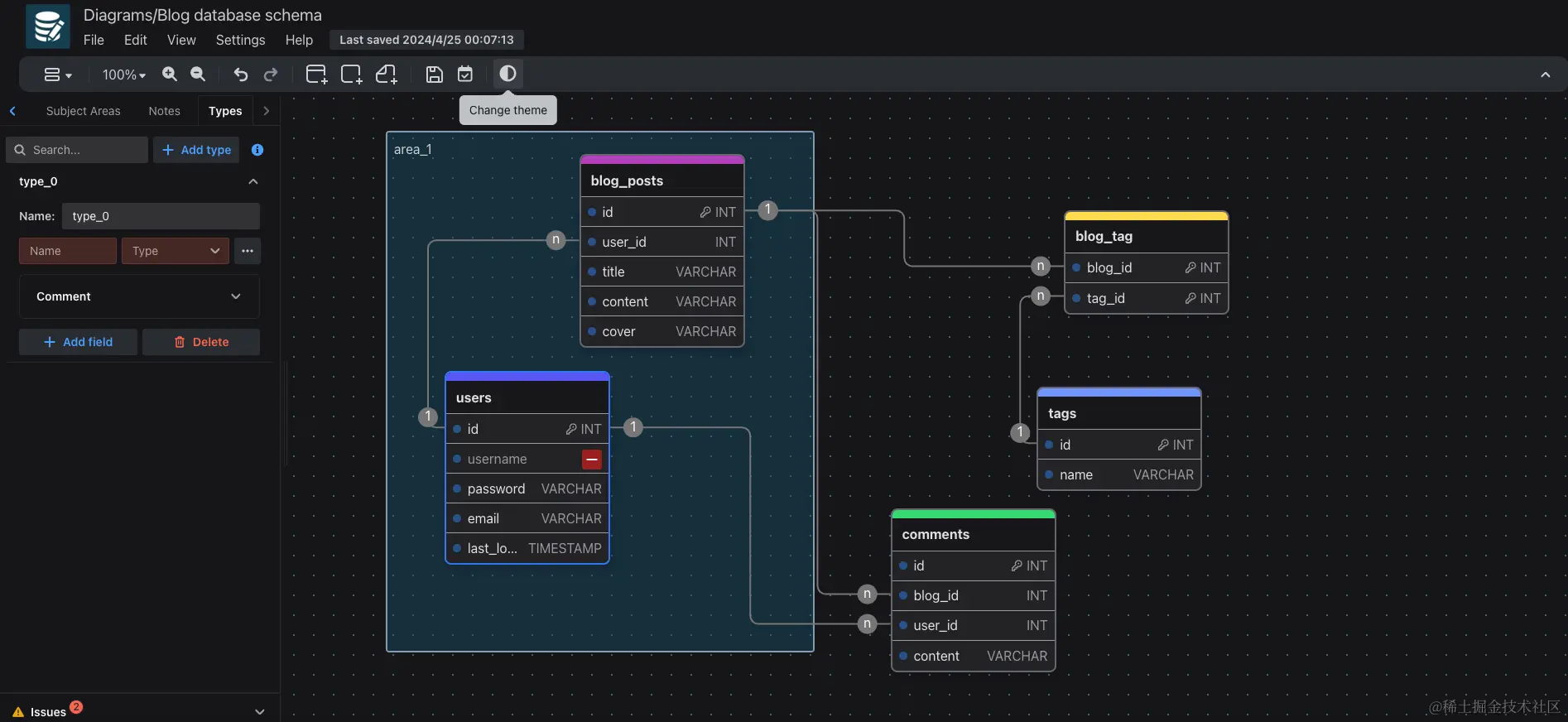Click the zoom out magnifier icon
Viewport: 1568px width, 722px height.
(x=198, y=75)
